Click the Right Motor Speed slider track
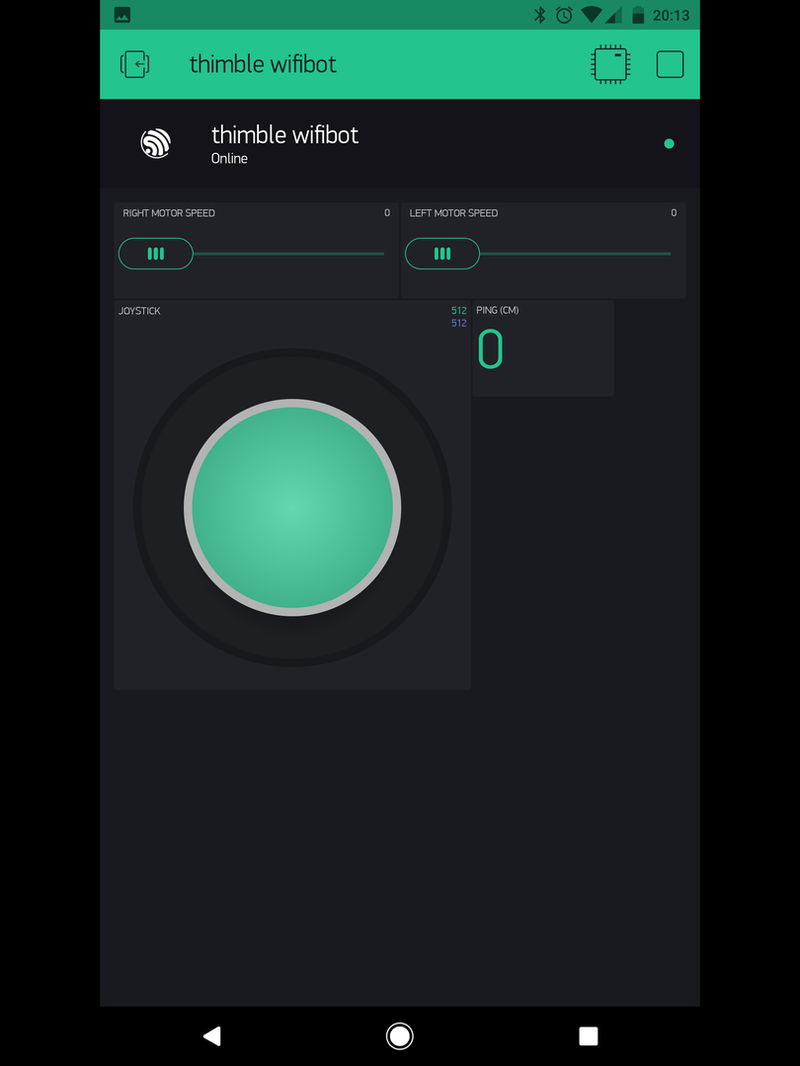The width and height of the screenshot is (800, 1066). pyautogui.click(x=289, y=254)
